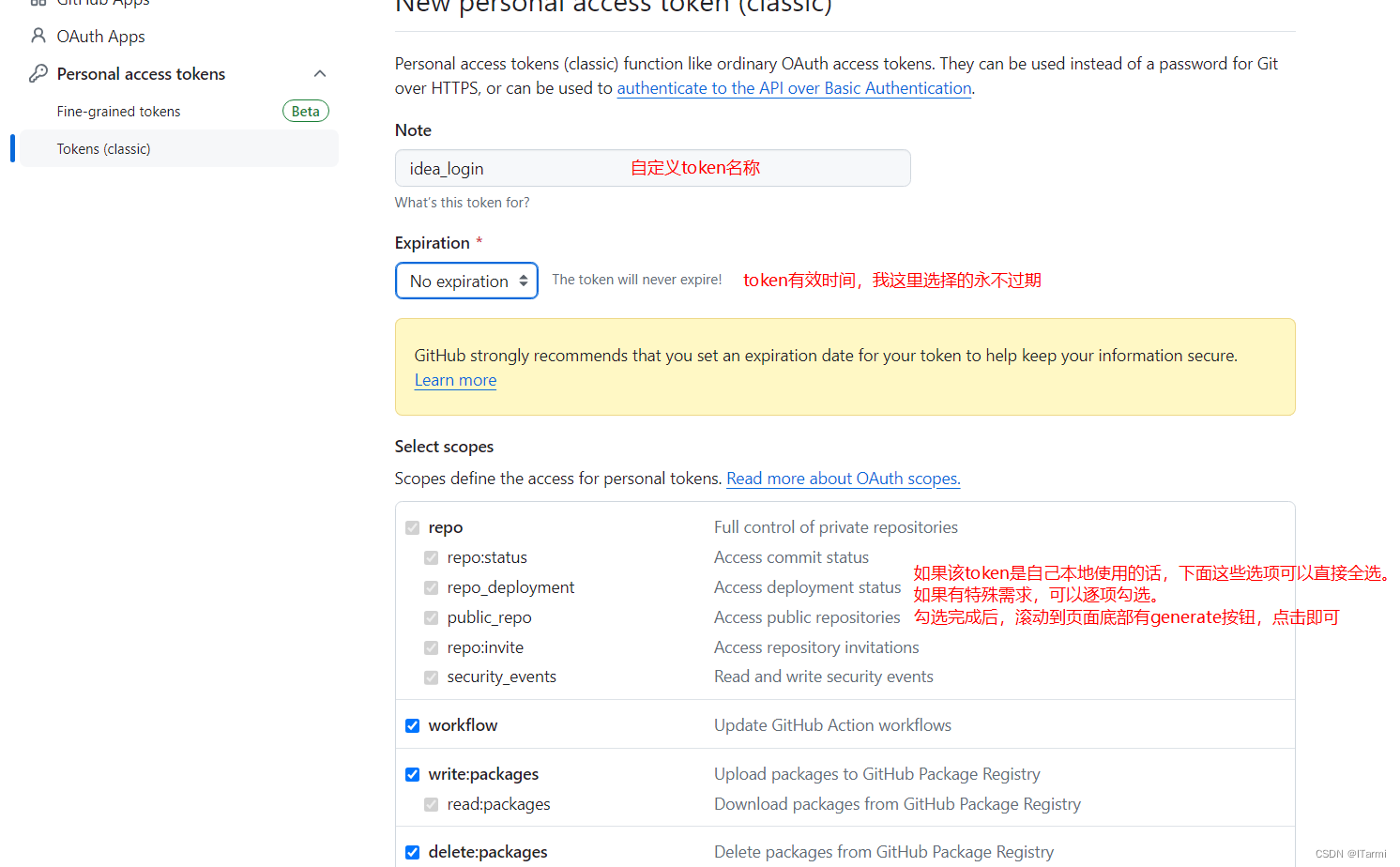Viewport: 1400px width, 867px height.
Task: Open Fine-grained tokens page
Action: click(118, 112)
